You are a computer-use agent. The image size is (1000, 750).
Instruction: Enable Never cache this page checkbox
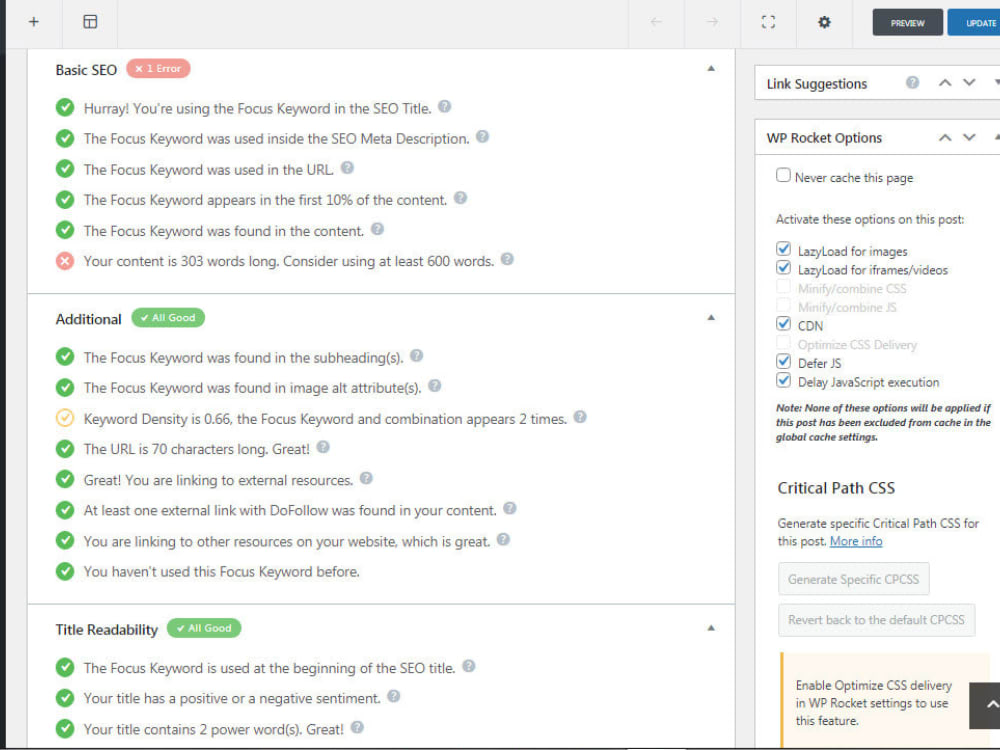tap(783, 175)
